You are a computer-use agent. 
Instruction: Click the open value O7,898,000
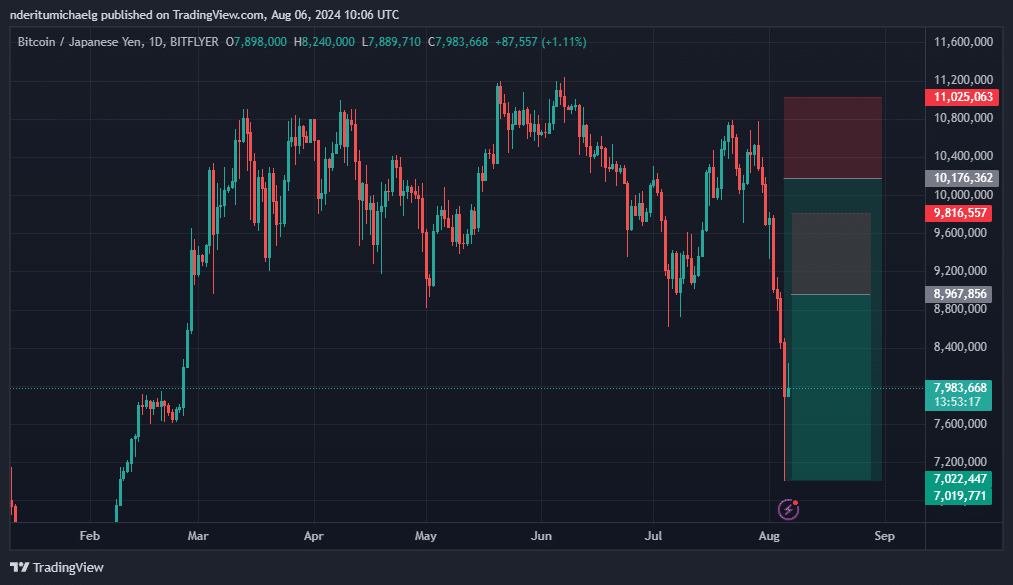(x=256, y=42)
